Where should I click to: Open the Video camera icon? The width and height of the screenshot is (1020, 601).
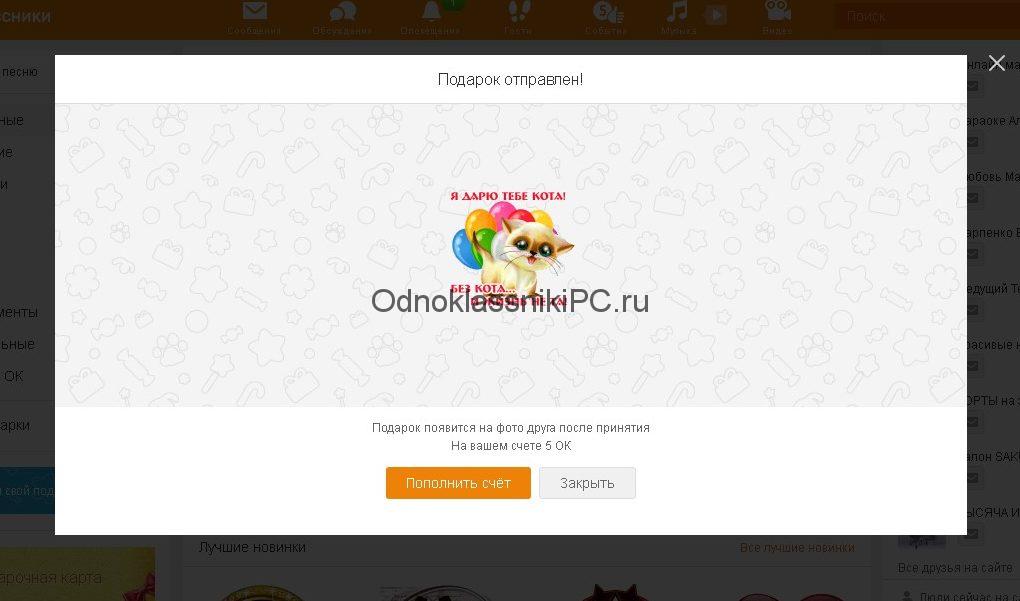click(x=777, y=11)
